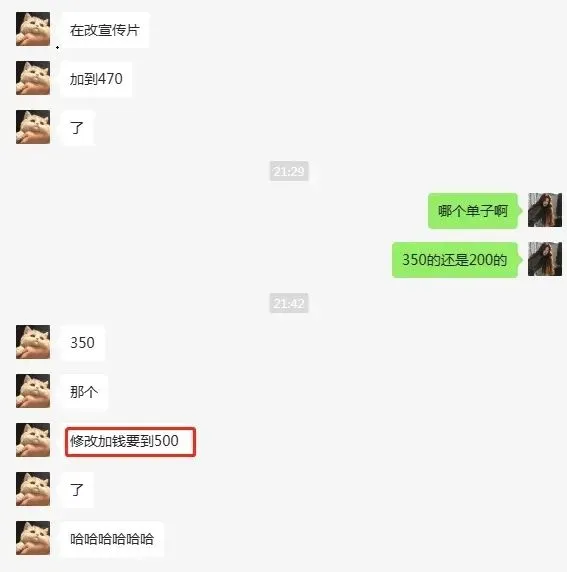Select the highlighted 修改加钱要到500 message
The width and height of the screenshot is (567, 572).
coord(130,441)
